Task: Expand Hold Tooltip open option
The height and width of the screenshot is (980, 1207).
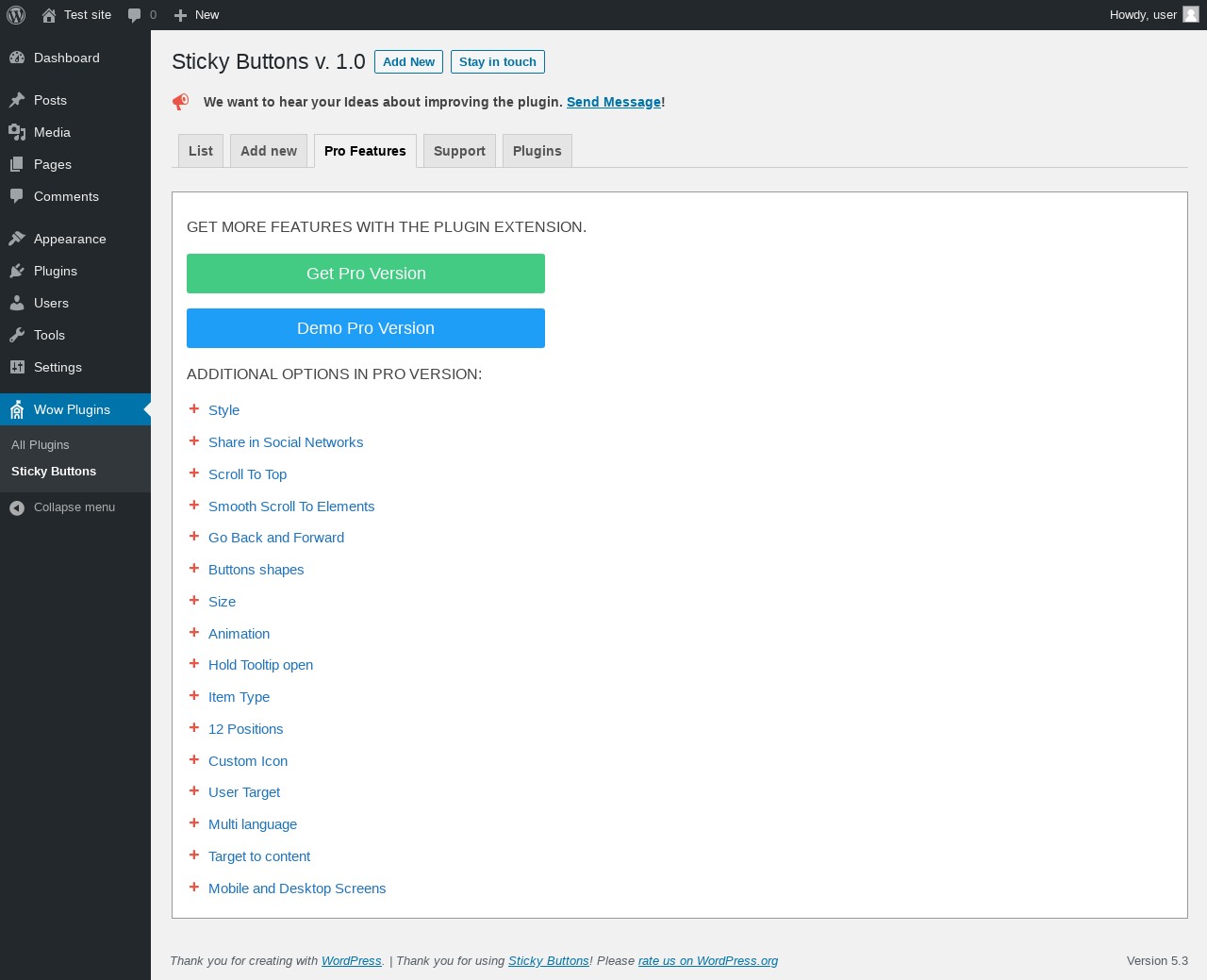Action: [x=260, y=665]
